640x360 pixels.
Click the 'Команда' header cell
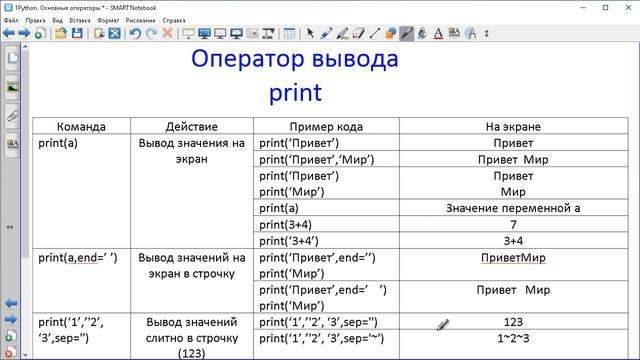[82, 126]
